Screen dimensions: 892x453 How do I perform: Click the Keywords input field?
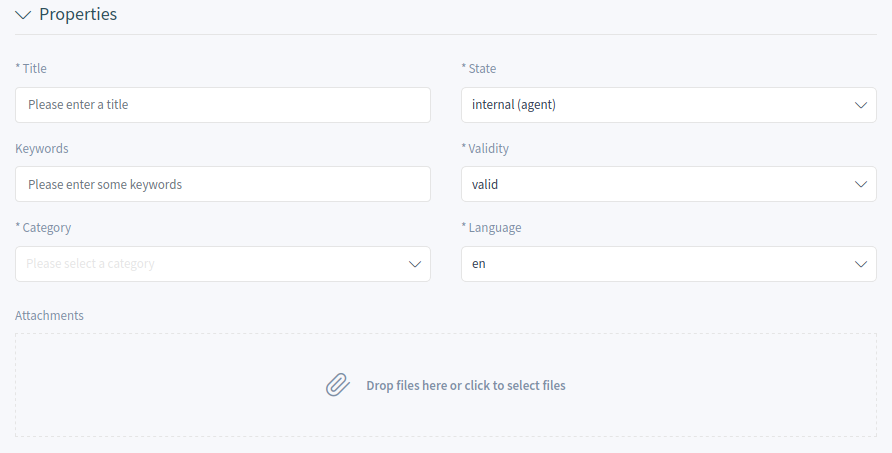pyautogui.click(x=223, y=184)
